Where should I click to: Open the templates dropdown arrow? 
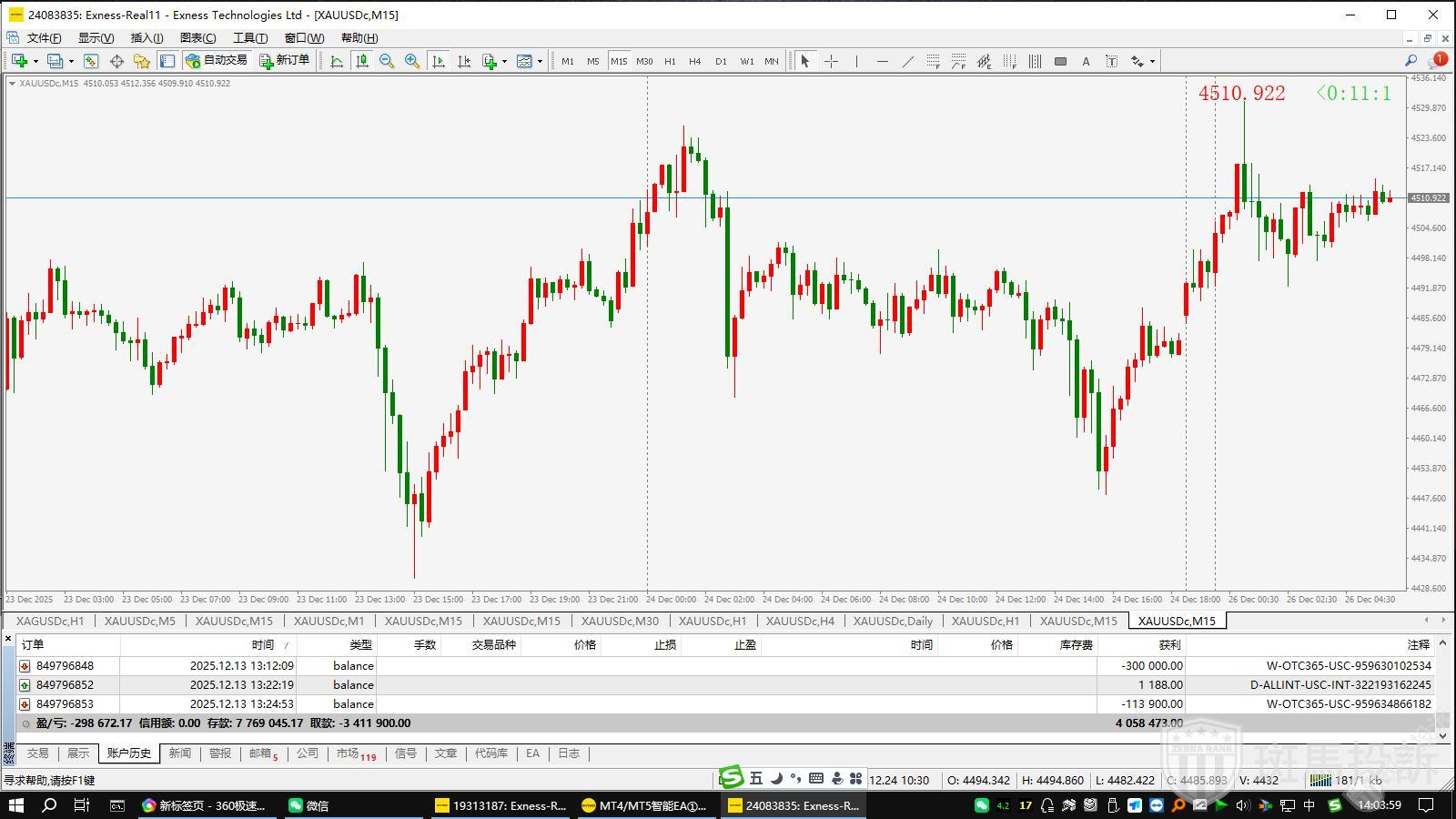(x=540, y=62)
